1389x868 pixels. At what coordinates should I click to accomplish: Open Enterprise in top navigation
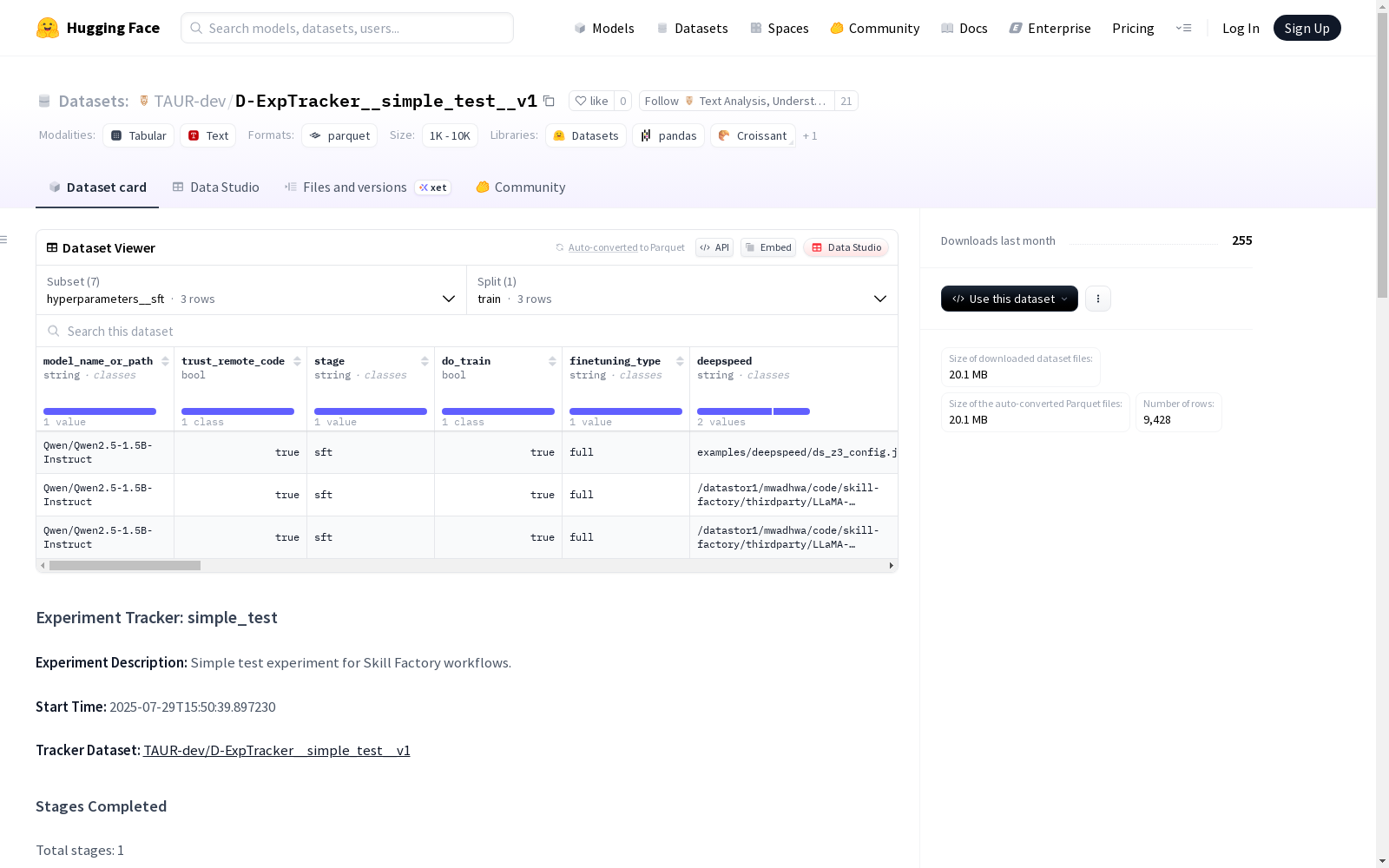click(x=1050, y=28)
